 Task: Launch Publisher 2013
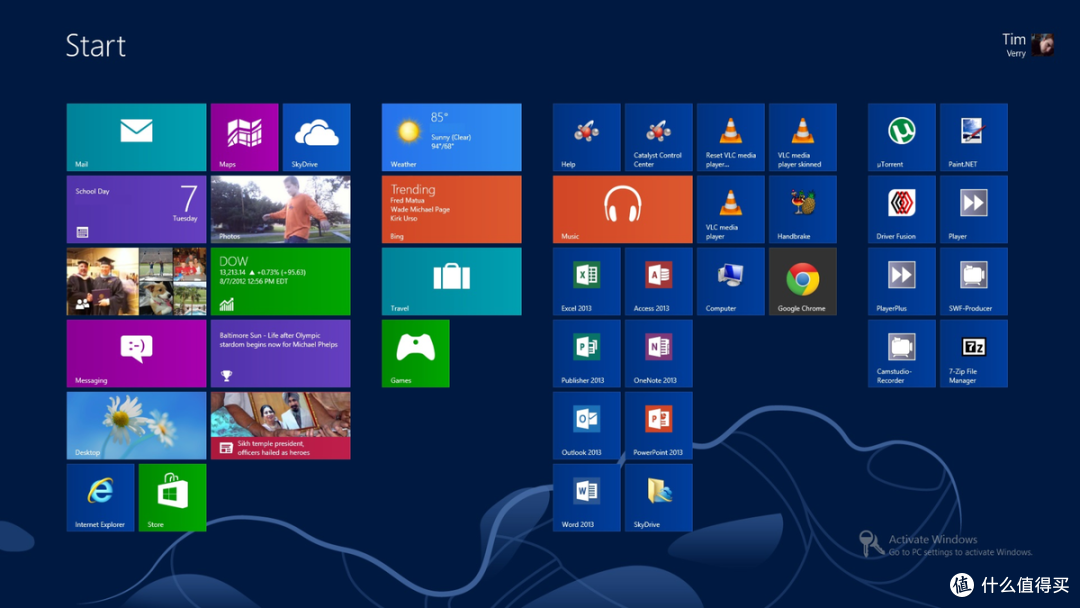(586, 353)
